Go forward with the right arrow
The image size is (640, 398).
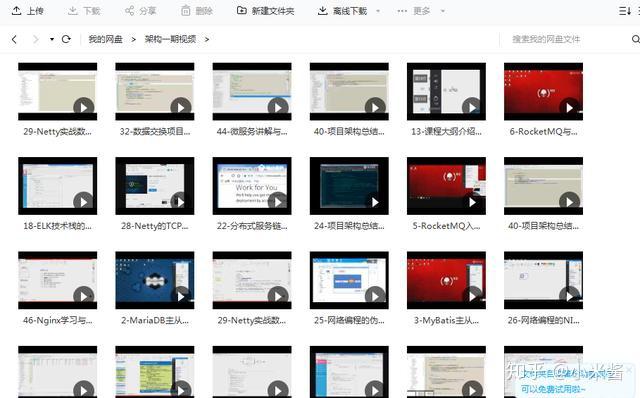[36, 39]
